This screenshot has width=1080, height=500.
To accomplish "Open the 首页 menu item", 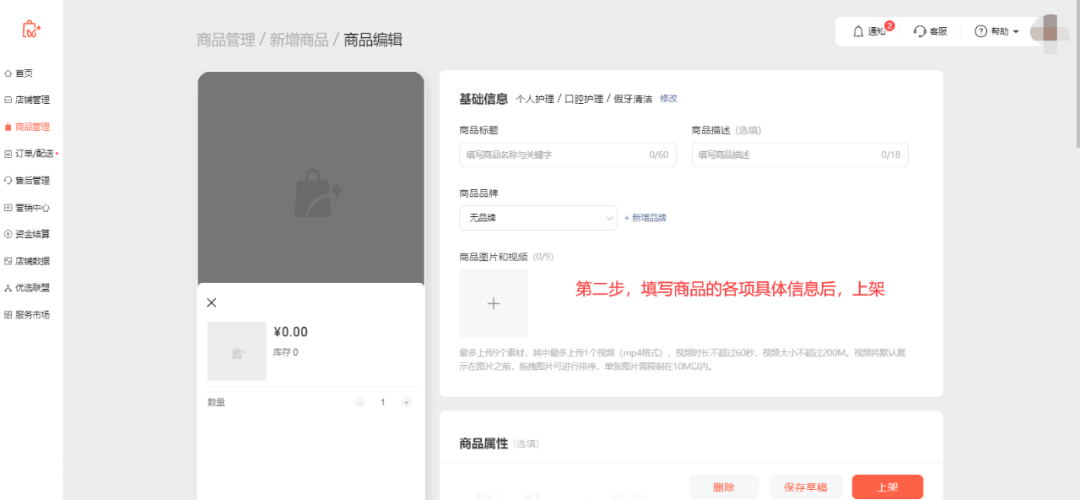I will pos(24,73).
